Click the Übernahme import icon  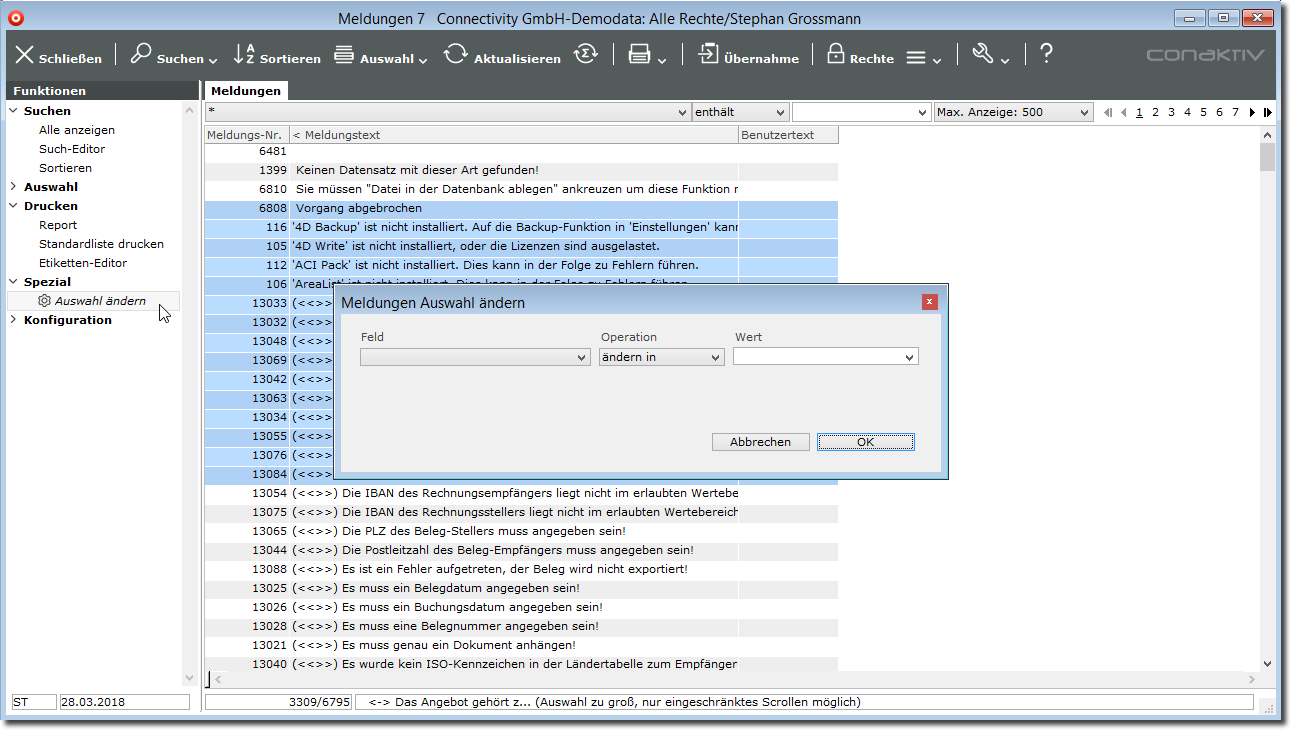(x=708, y=55)
